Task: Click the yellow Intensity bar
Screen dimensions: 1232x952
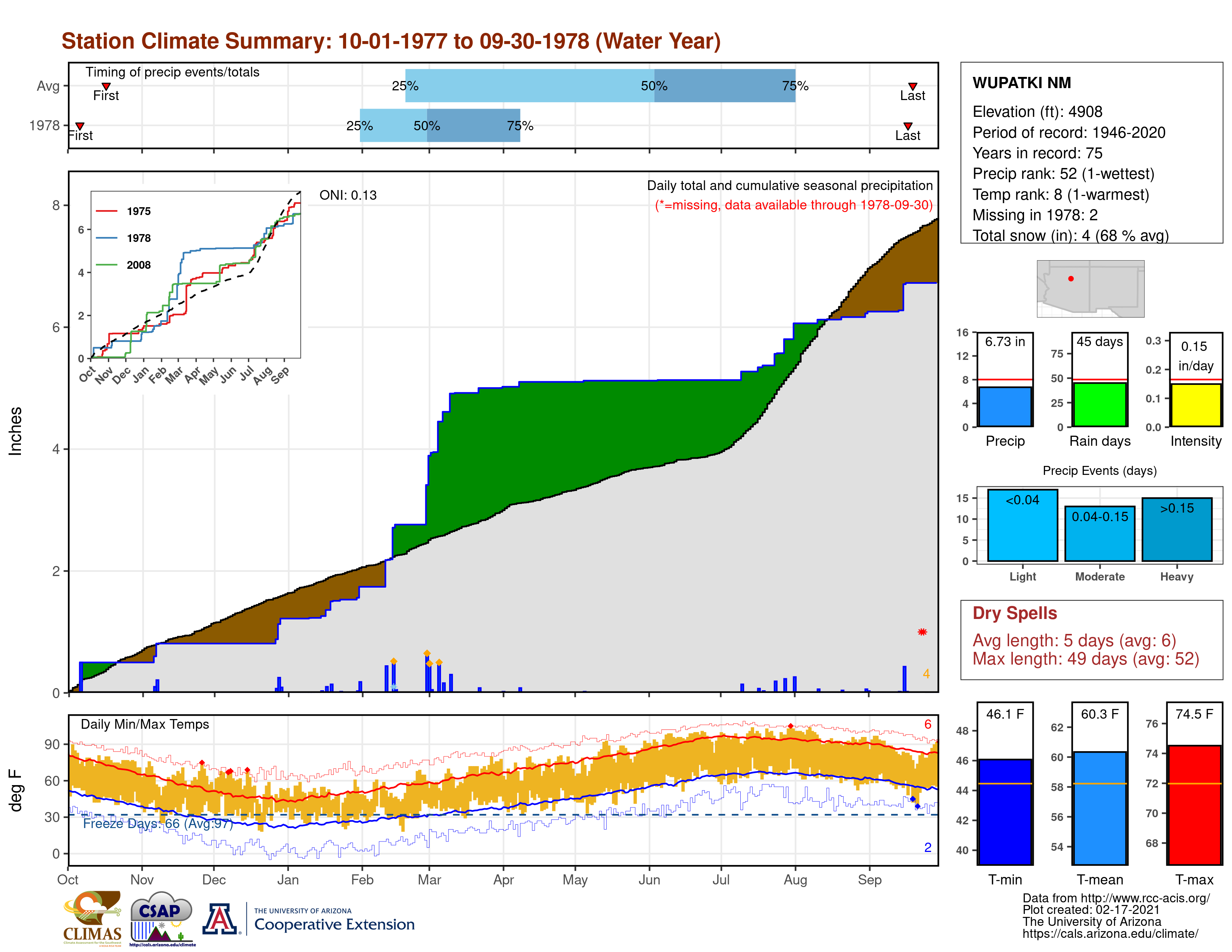Action: coord(1196,405)
